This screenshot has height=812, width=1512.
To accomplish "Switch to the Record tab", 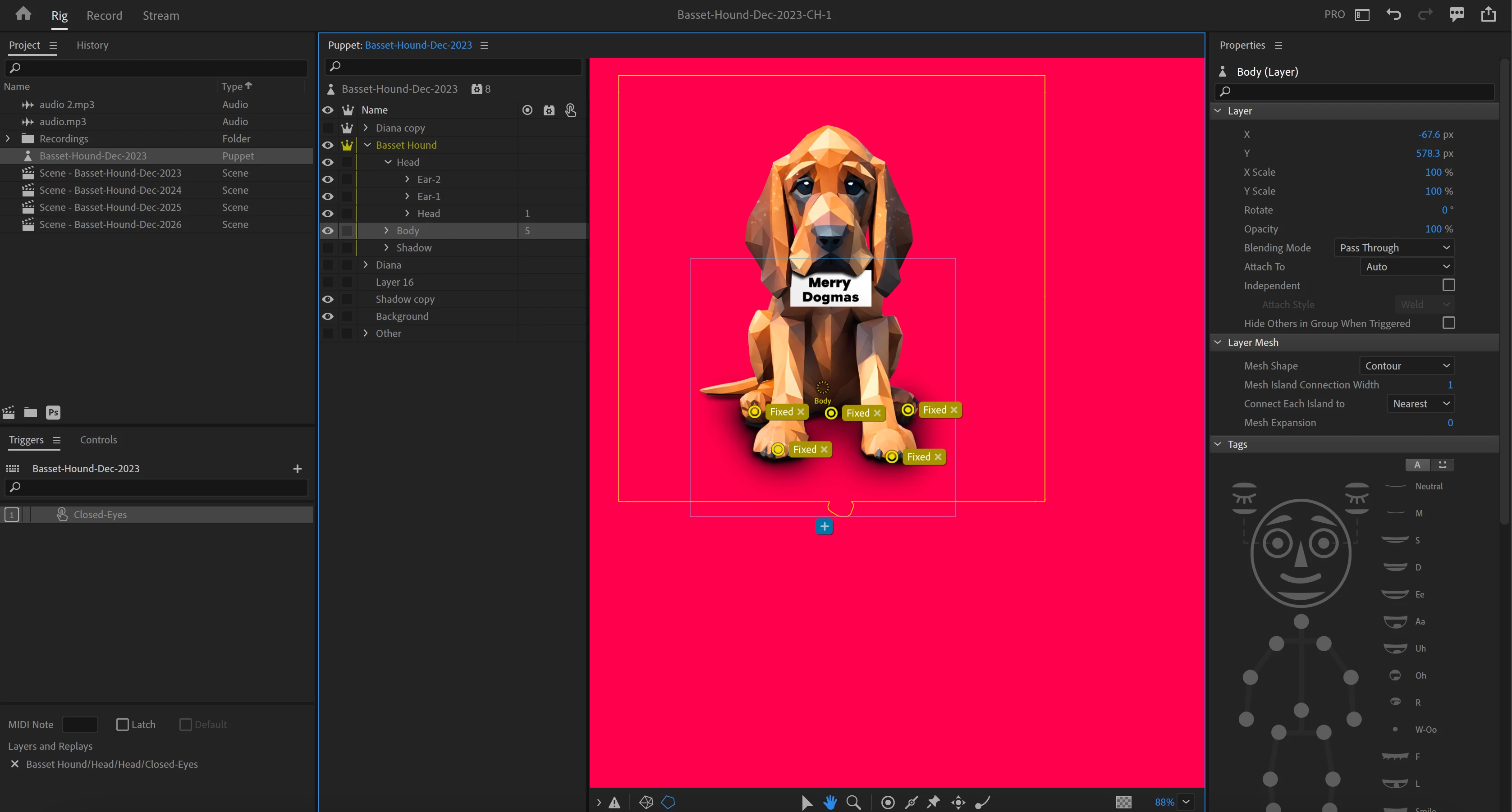I will (105, 16).
